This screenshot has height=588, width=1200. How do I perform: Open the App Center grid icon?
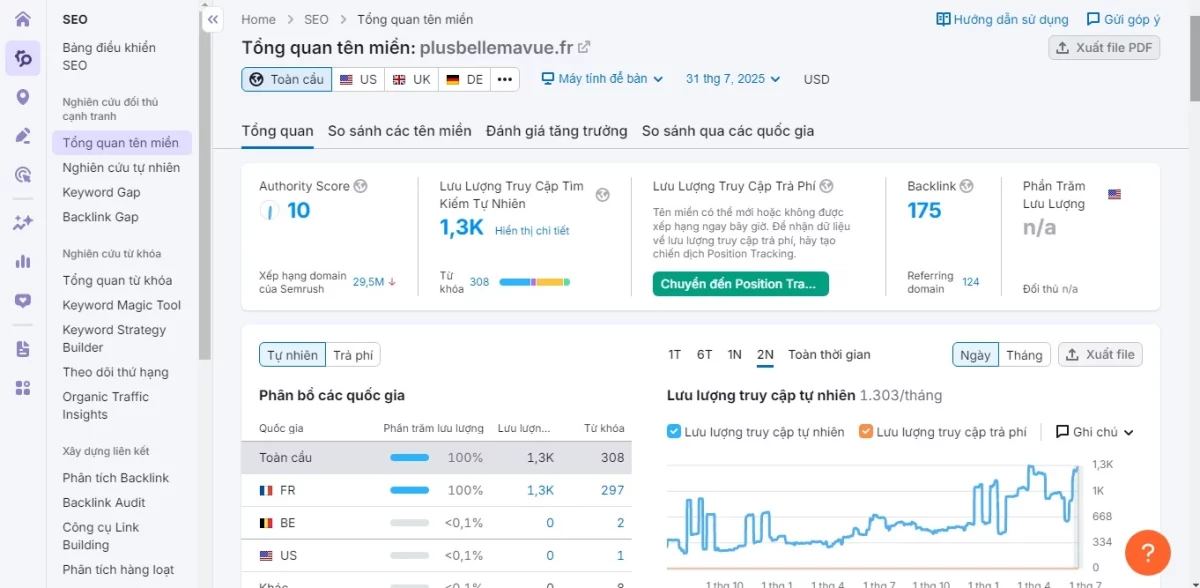pyautogui.click(x=23, y=388)
